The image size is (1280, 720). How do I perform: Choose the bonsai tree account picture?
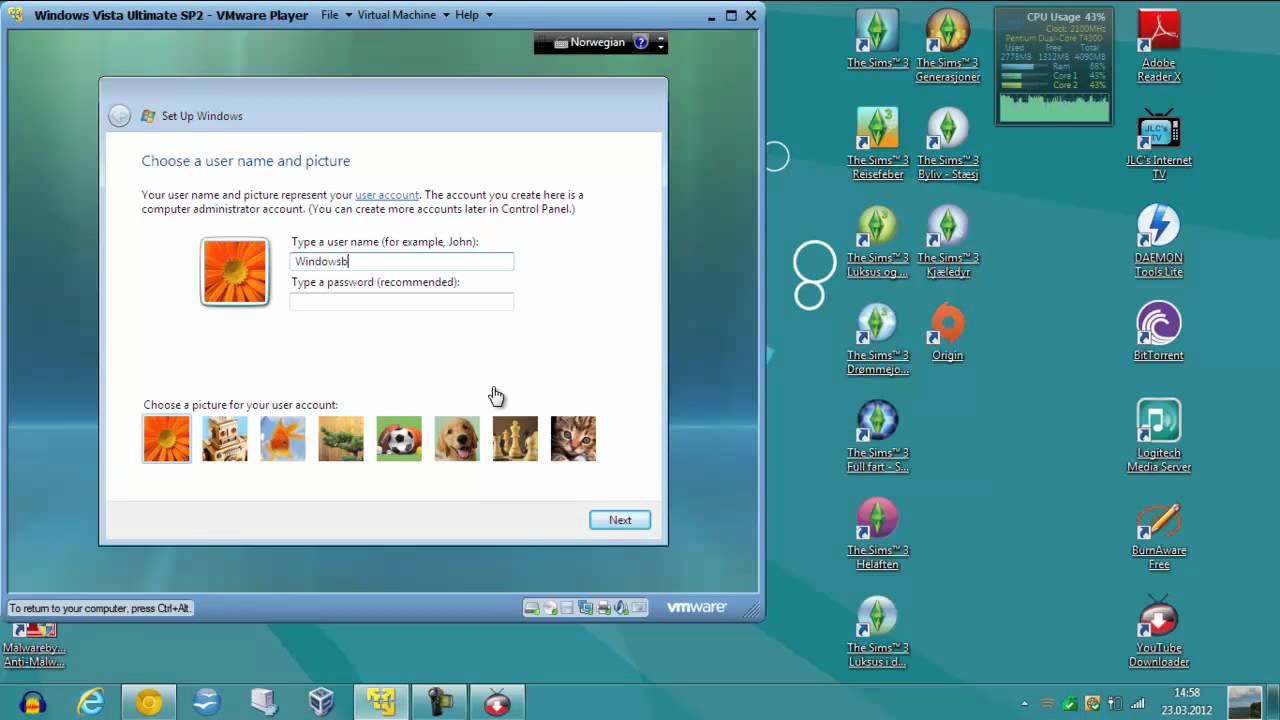pos(341,439)
